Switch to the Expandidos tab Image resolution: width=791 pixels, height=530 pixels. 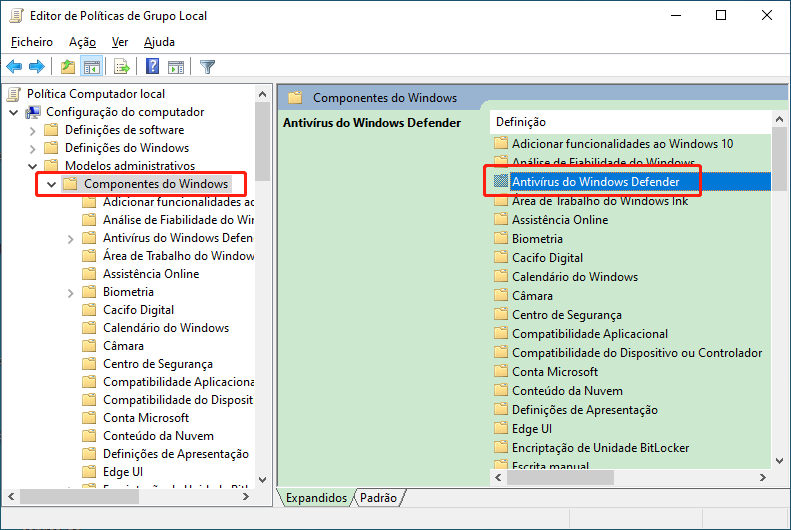pyautogui.click(x=316, y=498)
